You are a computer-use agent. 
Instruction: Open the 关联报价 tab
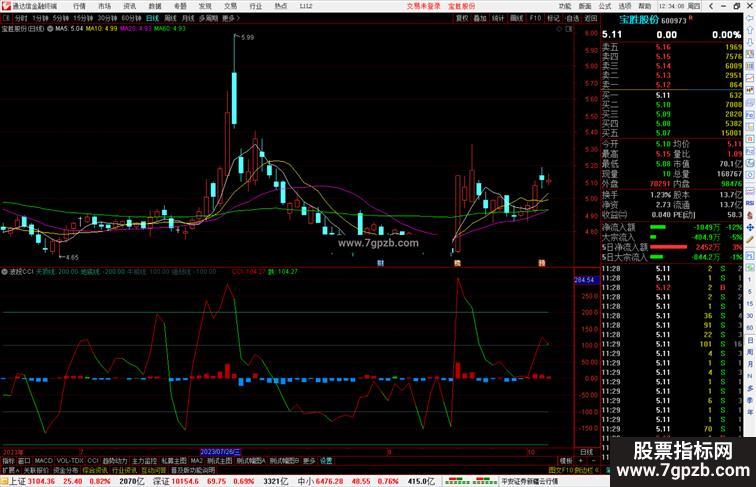coord(36,470)
